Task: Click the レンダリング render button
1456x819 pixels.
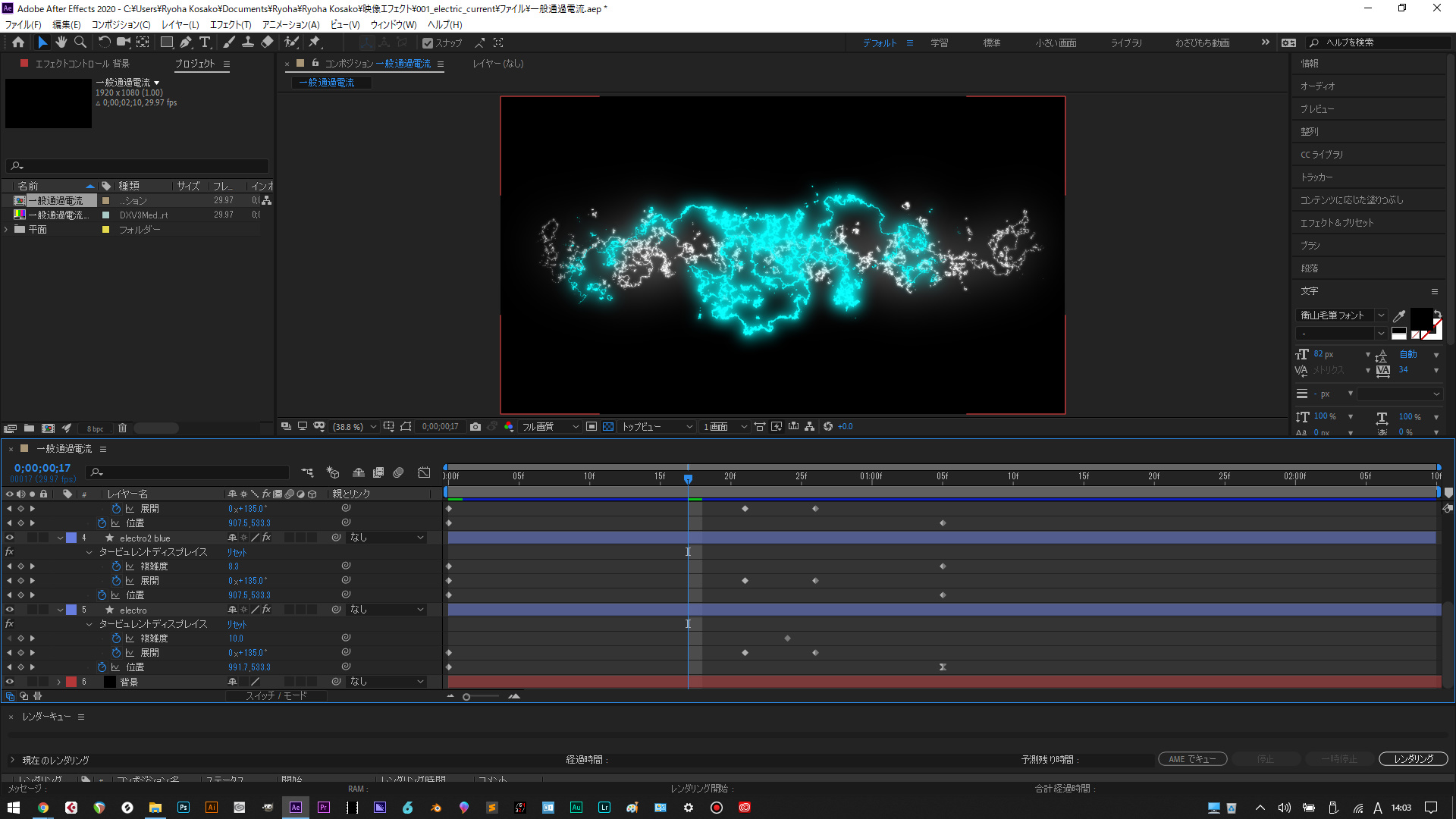Action: 1414,759
